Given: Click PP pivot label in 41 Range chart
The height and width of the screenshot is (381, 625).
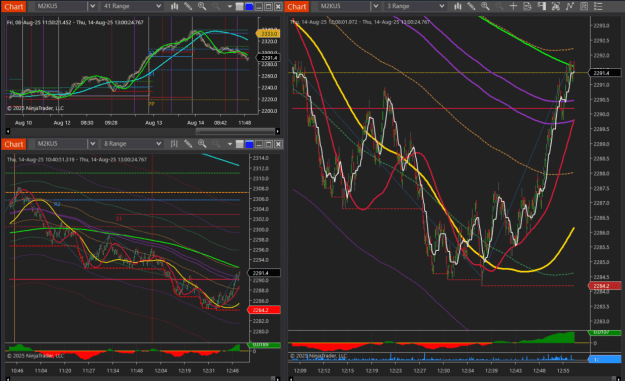Looking at the screenshot, I should (x=151, y=104).
